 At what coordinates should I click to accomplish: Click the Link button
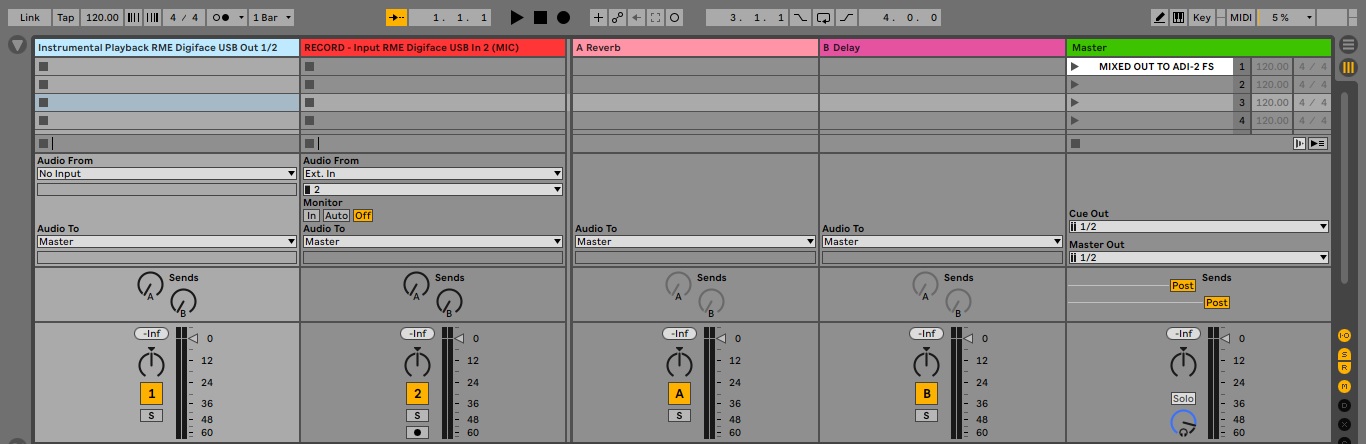[x=30, y=17]
